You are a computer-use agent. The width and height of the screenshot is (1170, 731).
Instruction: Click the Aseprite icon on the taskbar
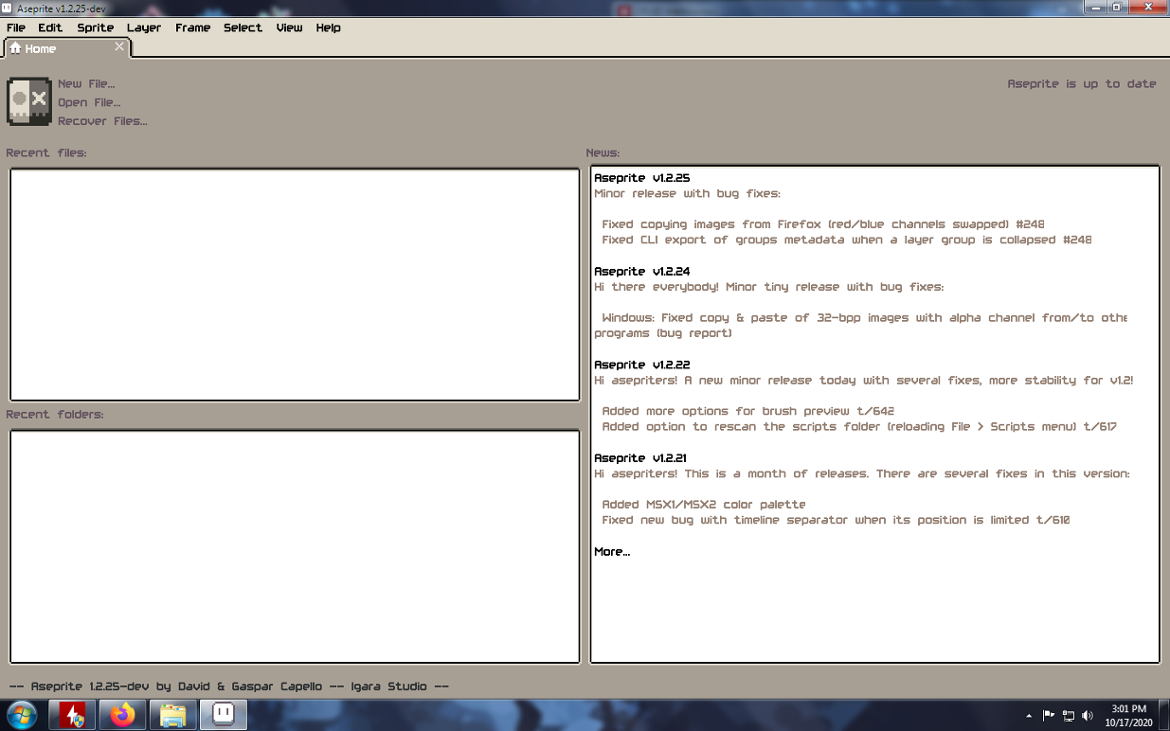click(x=222, y=714)
